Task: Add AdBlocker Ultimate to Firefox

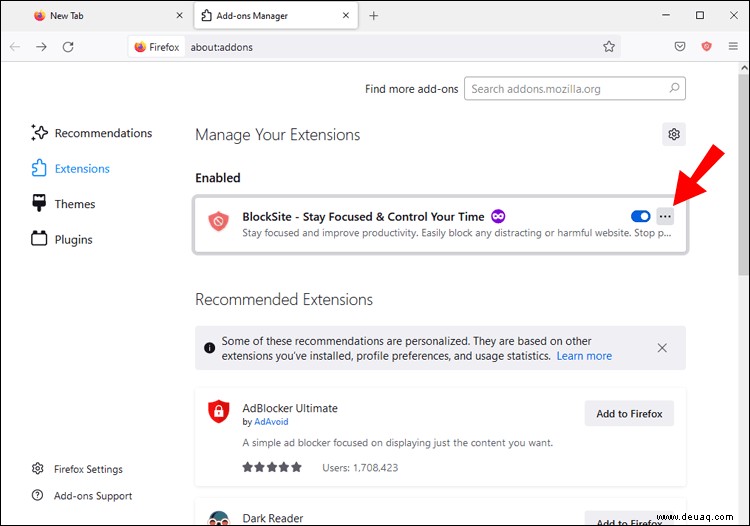Action: [629, 414]
